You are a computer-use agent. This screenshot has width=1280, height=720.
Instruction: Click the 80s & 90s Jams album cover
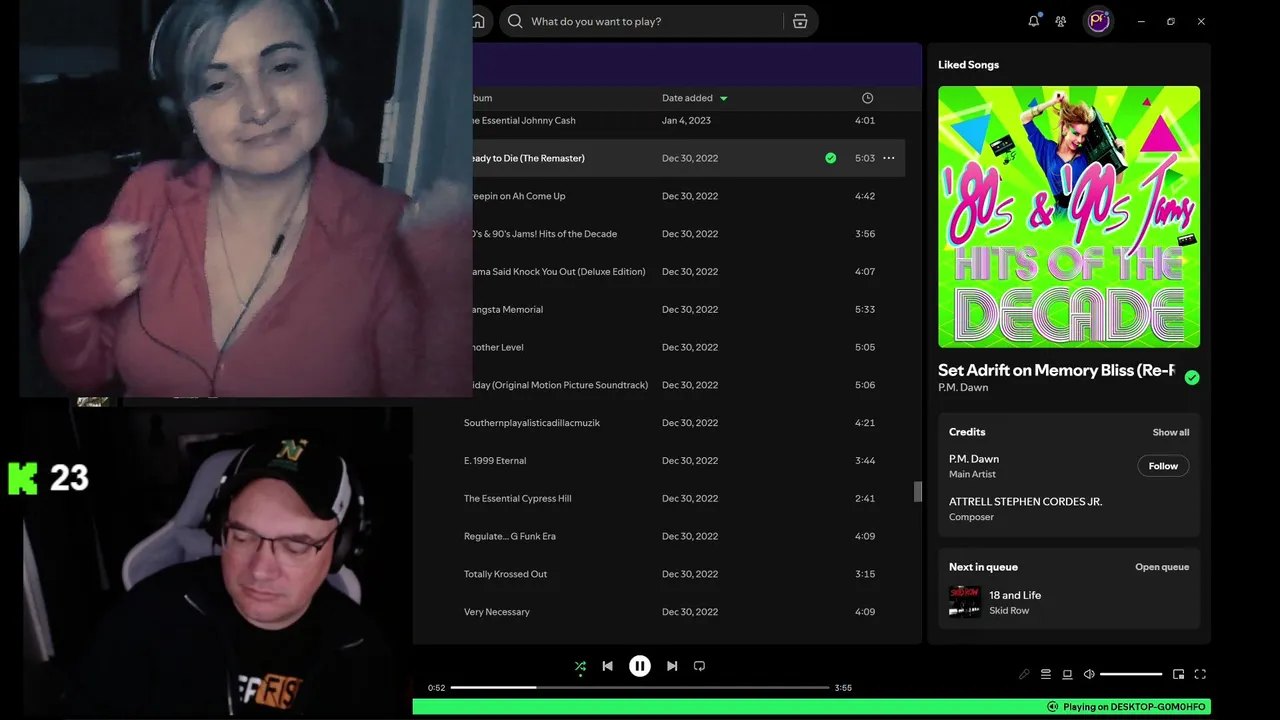(x=1069, y=217)
